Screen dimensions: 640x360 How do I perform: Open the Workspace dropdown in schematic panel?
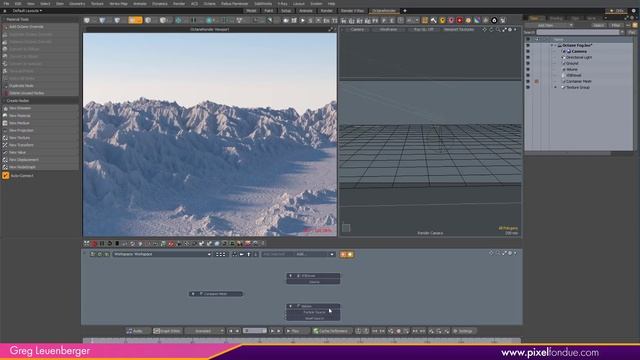[162, 254]
